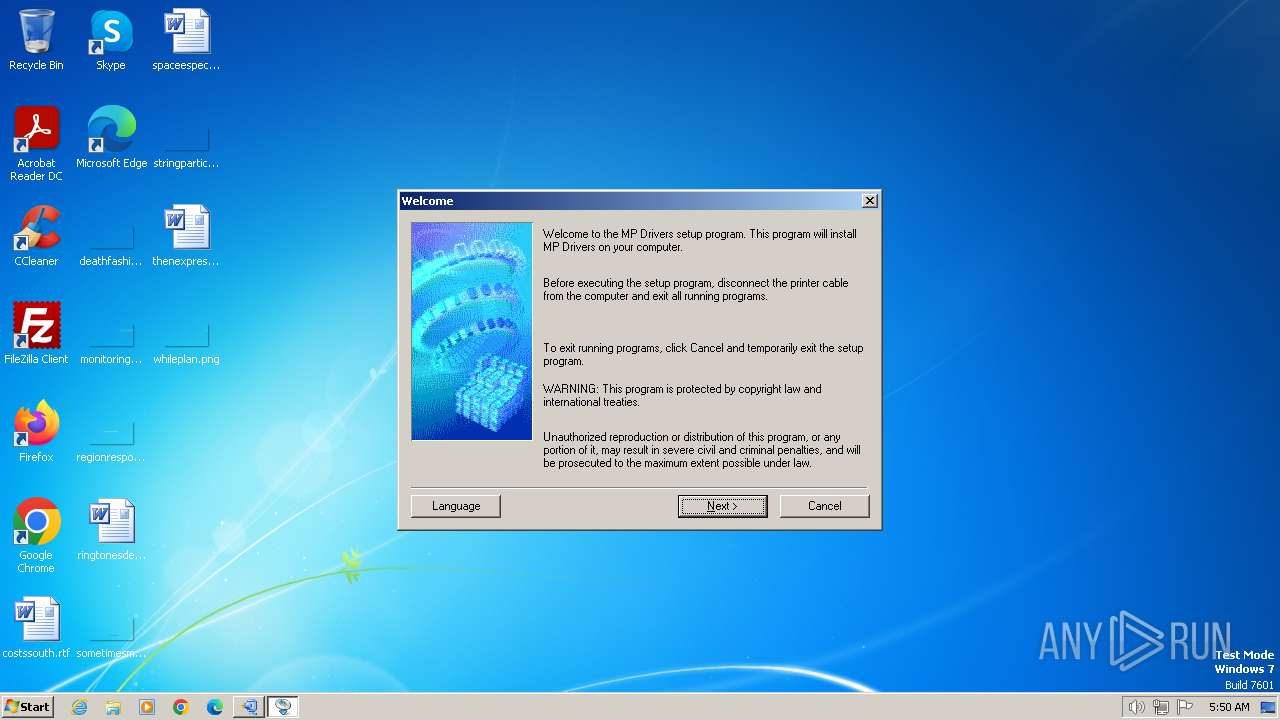Viewport: 1280px width, 720px height.
Task: Open Windows Explorer from the taskbar
Action: pyautogui.click(x=113, y=707)
